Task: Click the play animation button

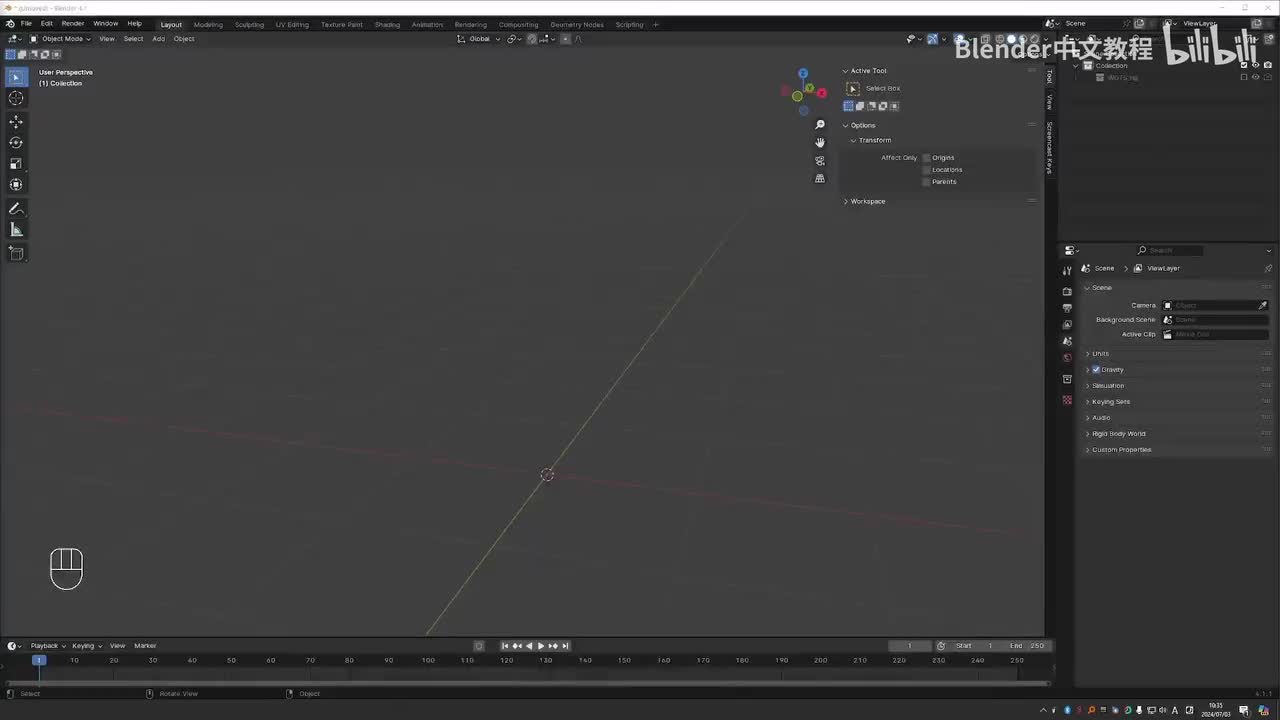Action: click(x=541, y=646)
